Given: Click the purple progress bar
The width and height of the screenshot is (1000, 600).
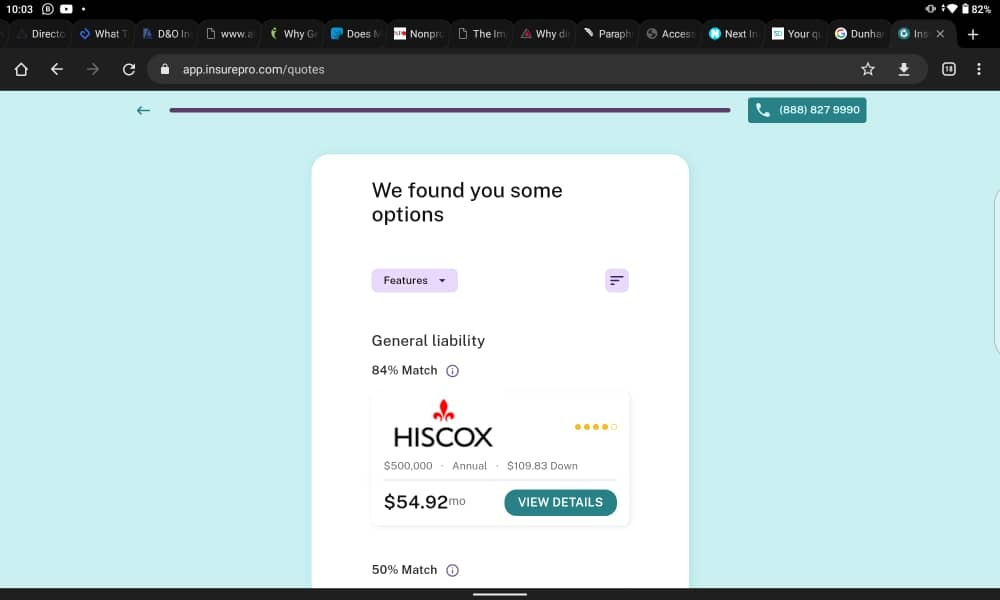Looking at the screenshot, I should [450, 110].
